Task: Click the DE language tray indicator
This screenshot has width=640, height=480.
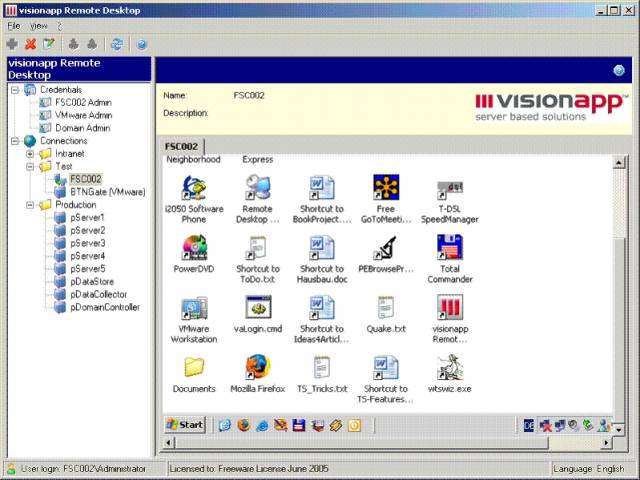Action: click(529, 426)
